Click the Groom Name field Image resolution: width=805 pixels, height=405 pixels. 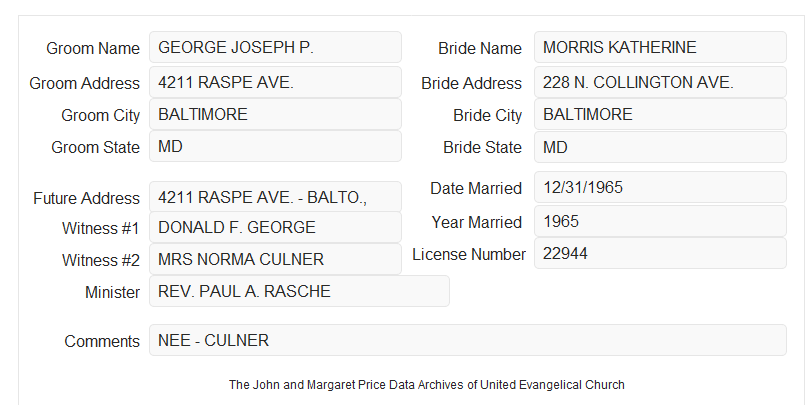tap(275, 47)
